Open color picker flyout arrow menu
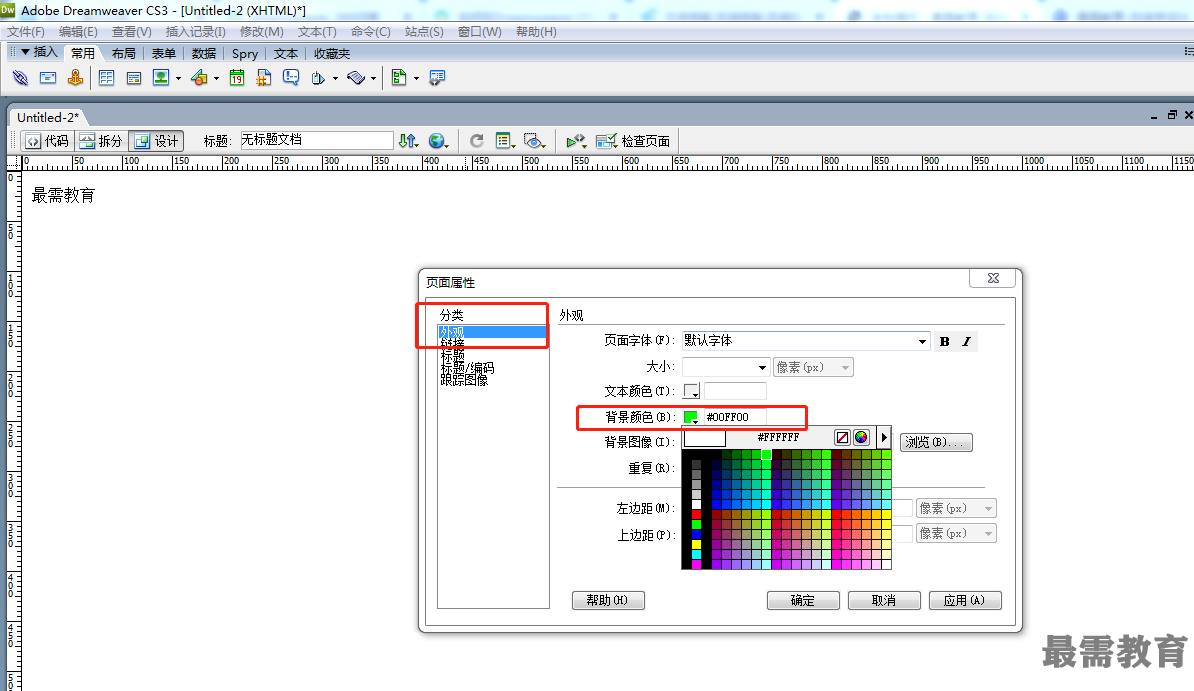This screenshot has width=1194, height=691. tap(883, 437)
